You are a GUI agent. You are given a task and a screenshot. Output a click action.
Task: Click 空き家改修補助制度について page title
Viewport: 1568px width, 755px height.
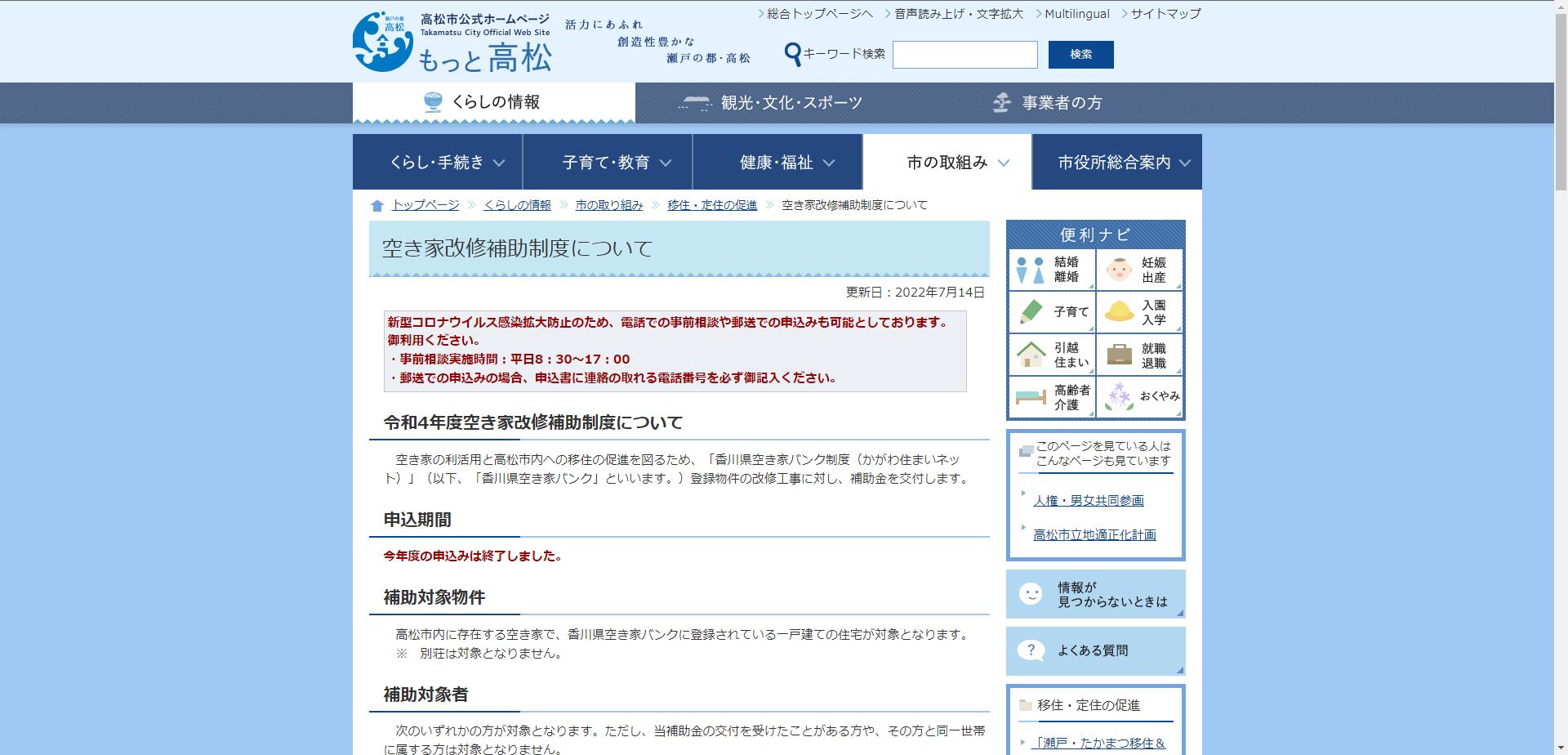tap(517, 248)
